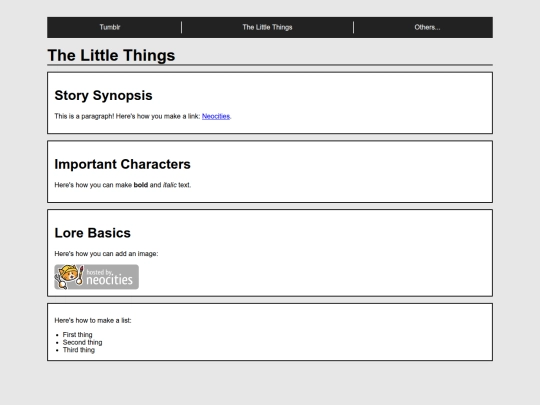Viewport: 540px width, 405px height.
Task: Select the 'Third thing' list item
Action: [79, 350]
